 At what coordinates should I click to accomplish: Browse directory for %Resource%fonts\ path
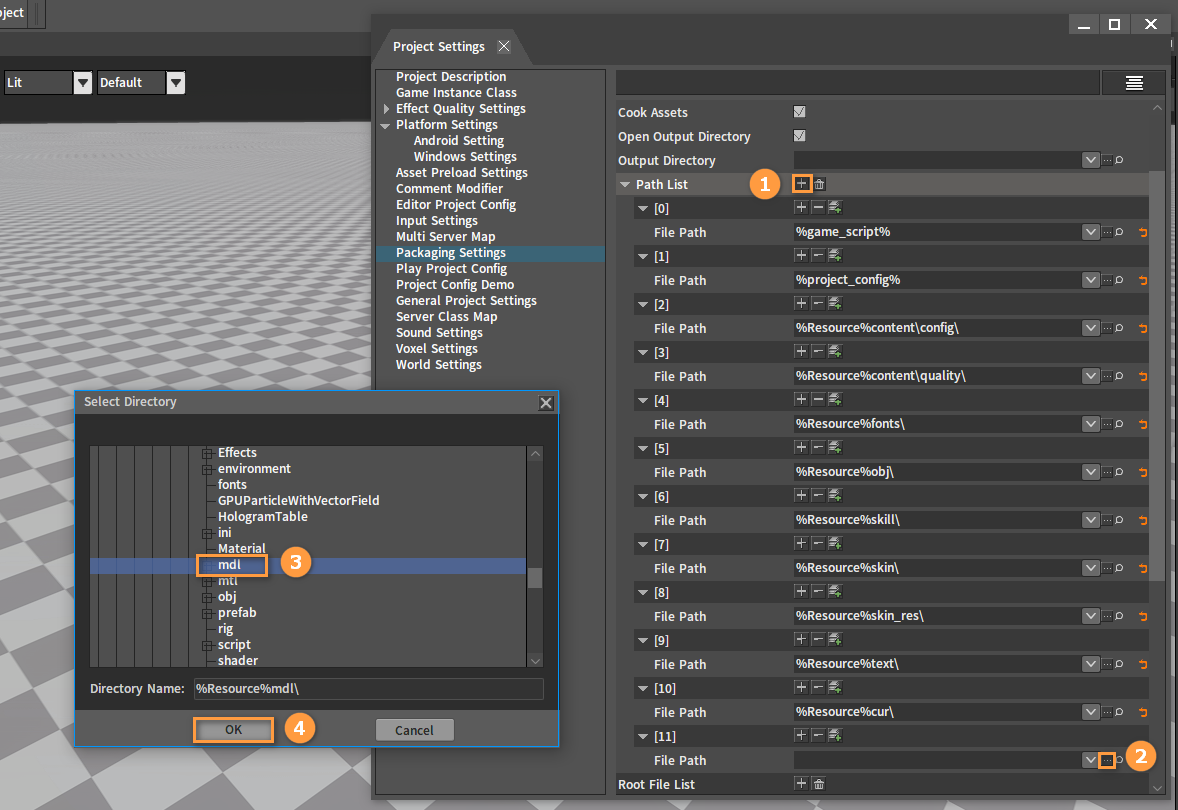(1107, 425)
